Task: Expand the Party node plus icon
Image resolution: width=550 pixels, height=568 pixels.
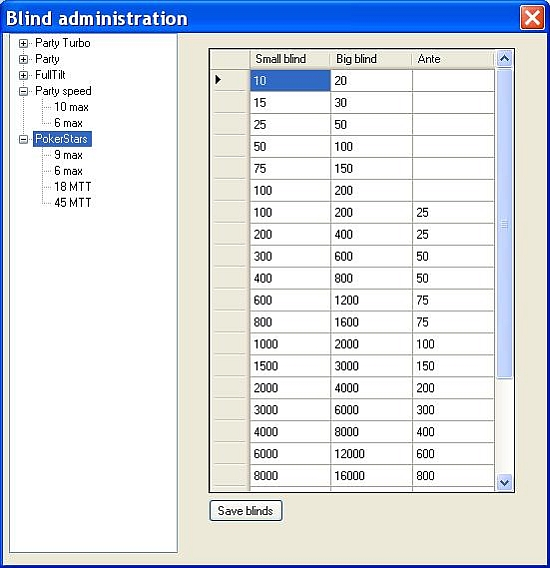Action: (24, 59)
